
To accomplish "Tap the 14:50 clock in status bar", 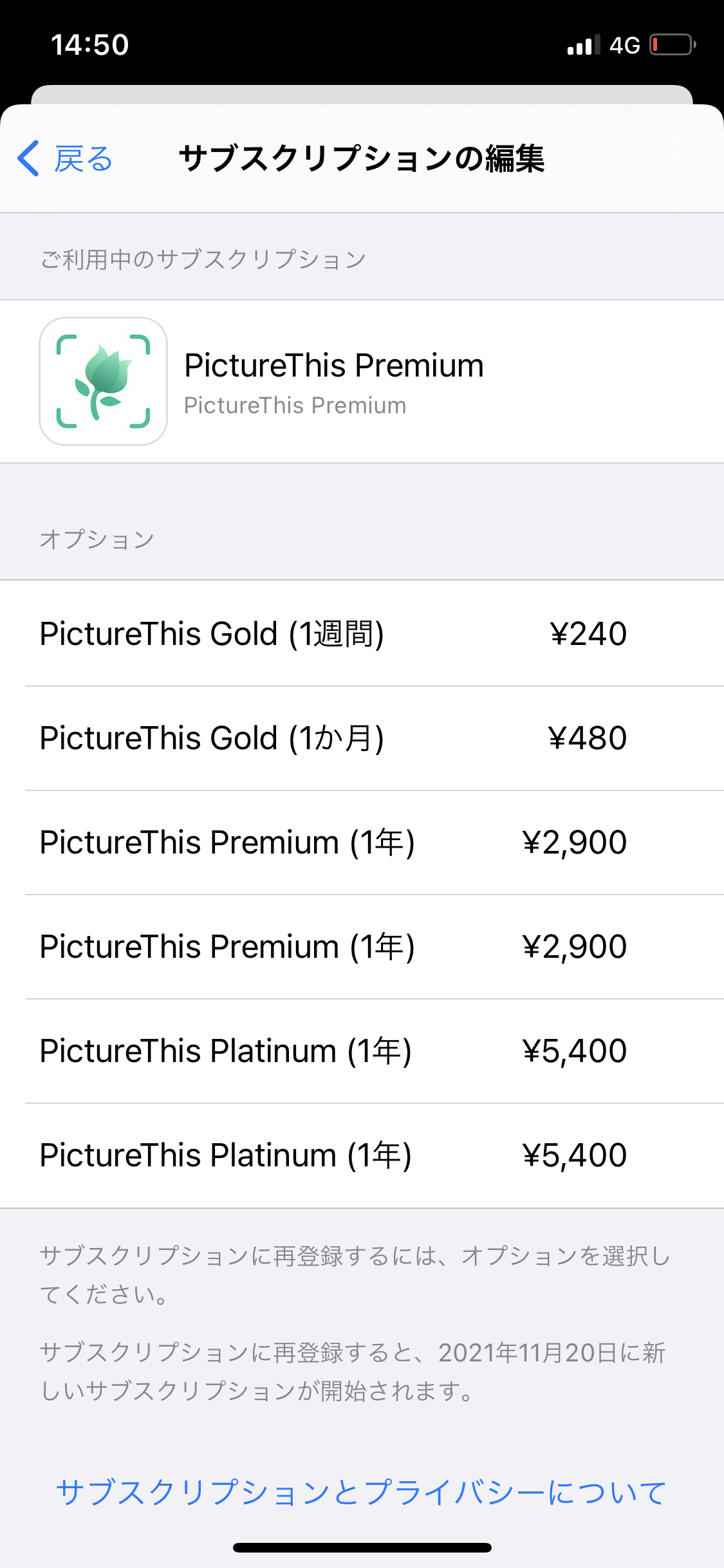I will coord(90,45).
